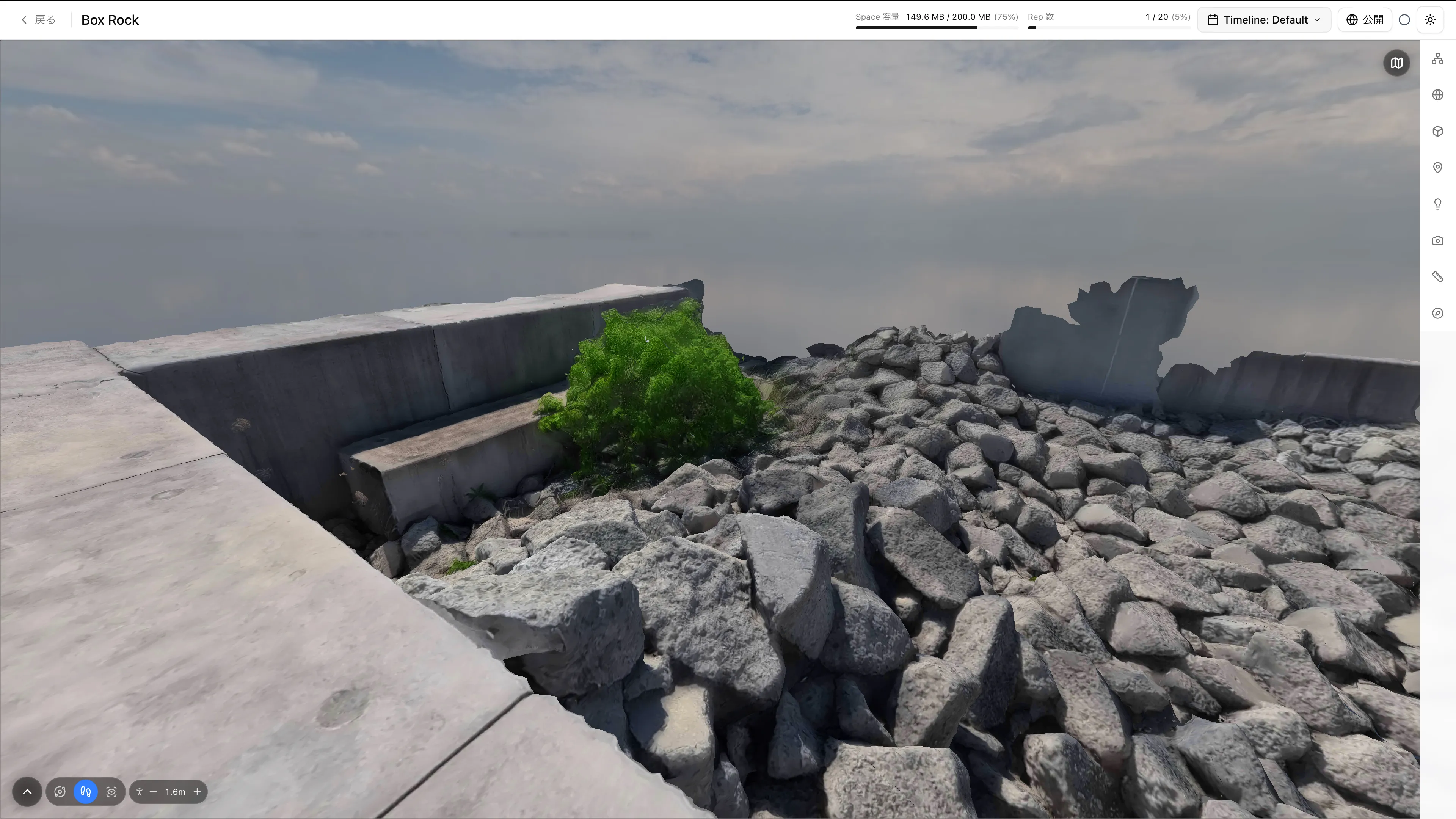
Task: Open the hierarchy tree icon in sidebar
Action: point(1437,59)
